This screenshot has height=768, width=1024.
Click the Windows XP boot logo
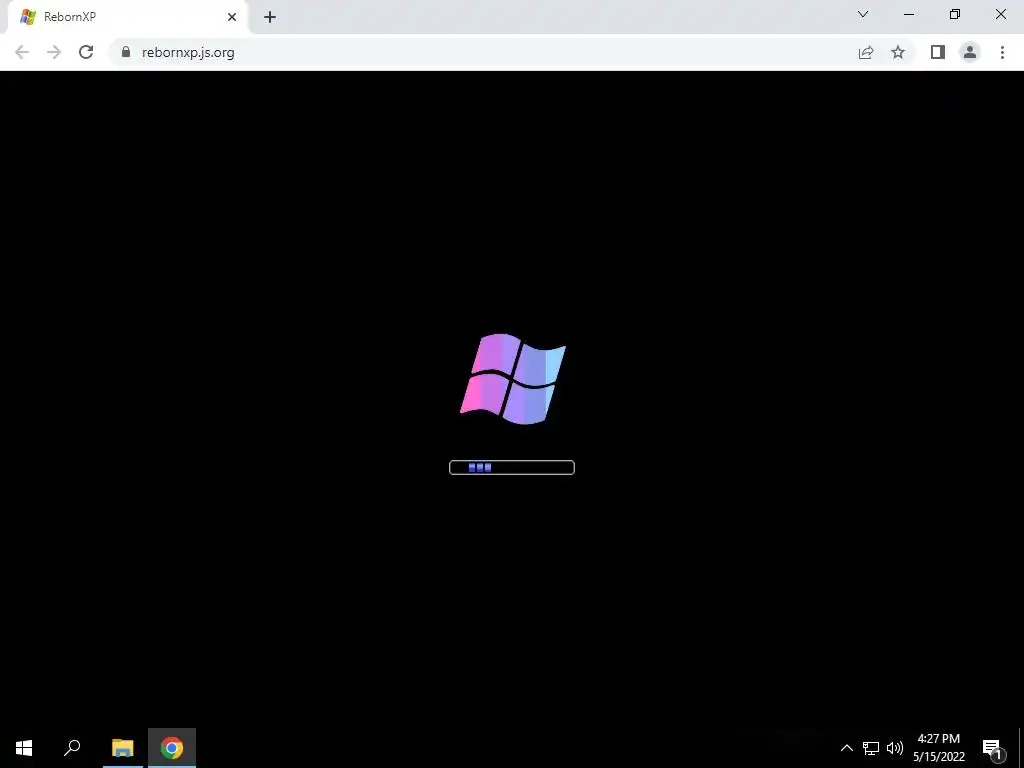coord(513,379)
